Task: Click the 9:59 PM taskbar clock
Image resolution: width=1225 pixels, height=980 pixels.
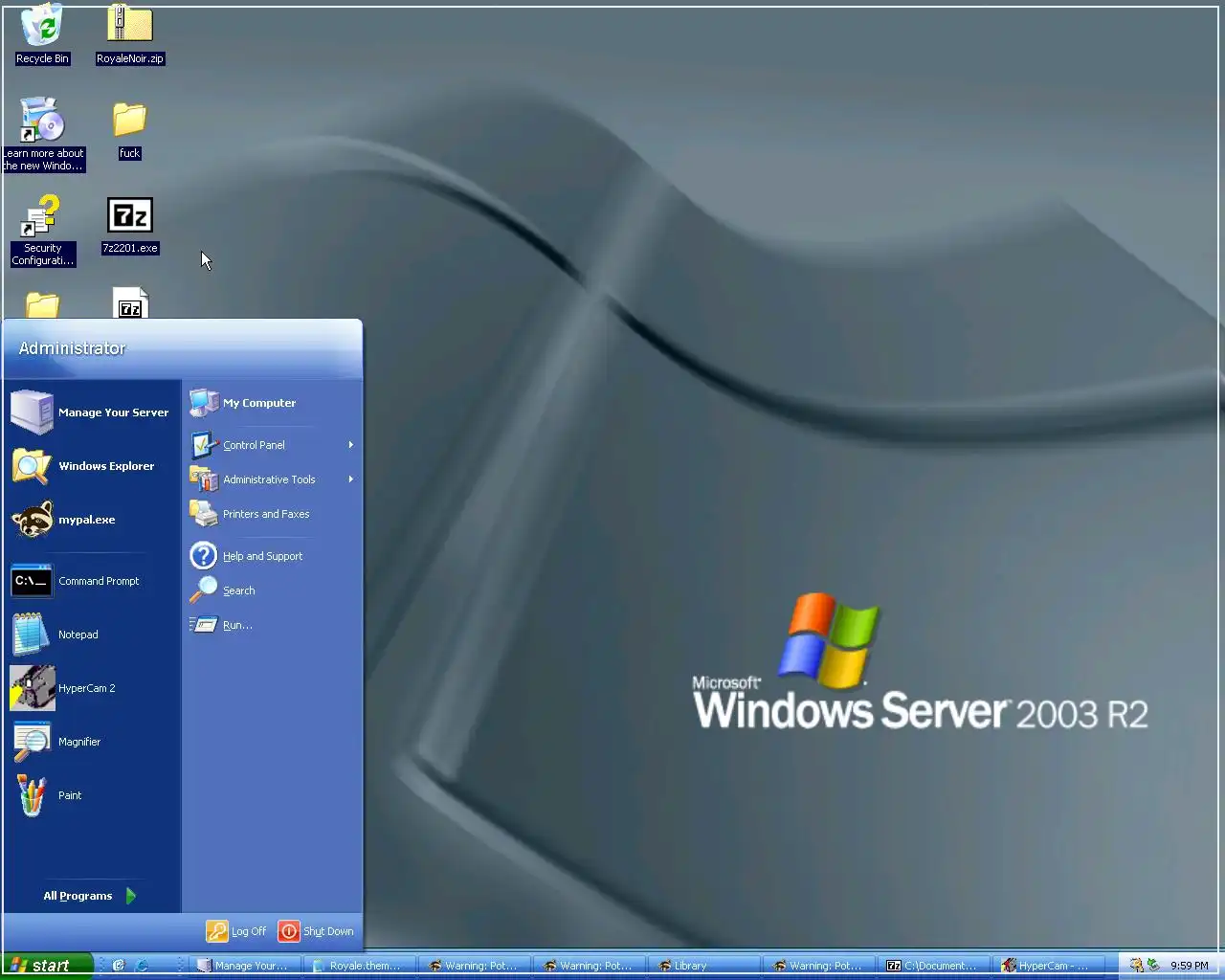Action: click(1190, 966)
